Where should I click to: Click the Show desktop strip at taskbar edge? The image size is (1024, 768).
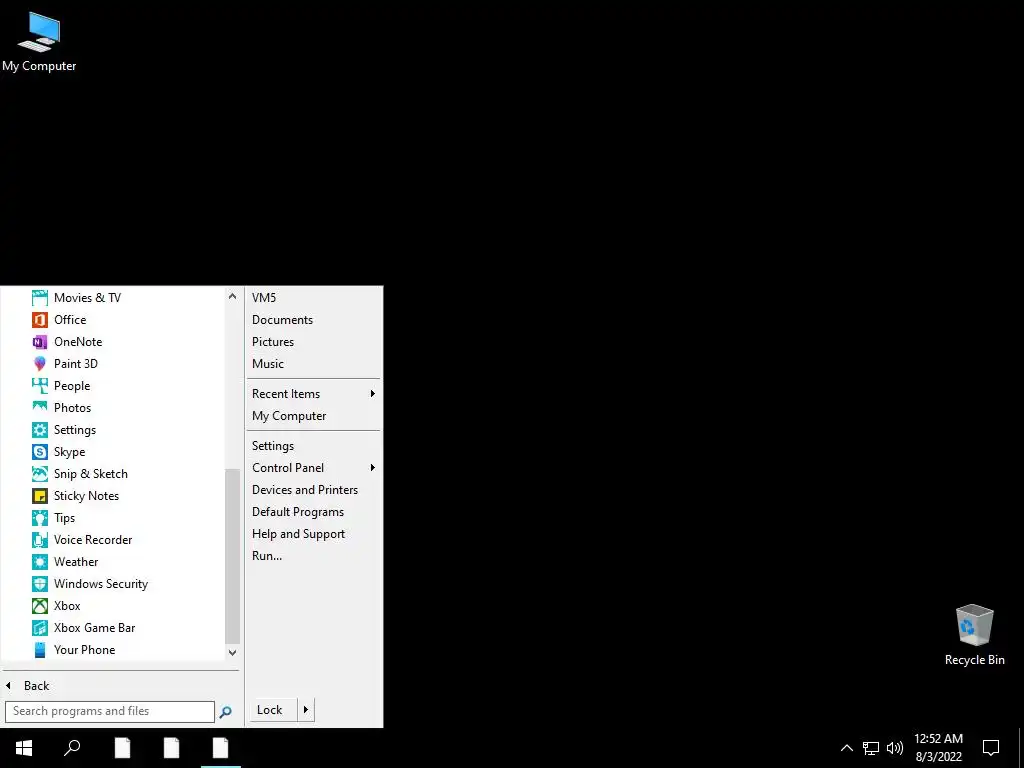[x=1021, y=748]
